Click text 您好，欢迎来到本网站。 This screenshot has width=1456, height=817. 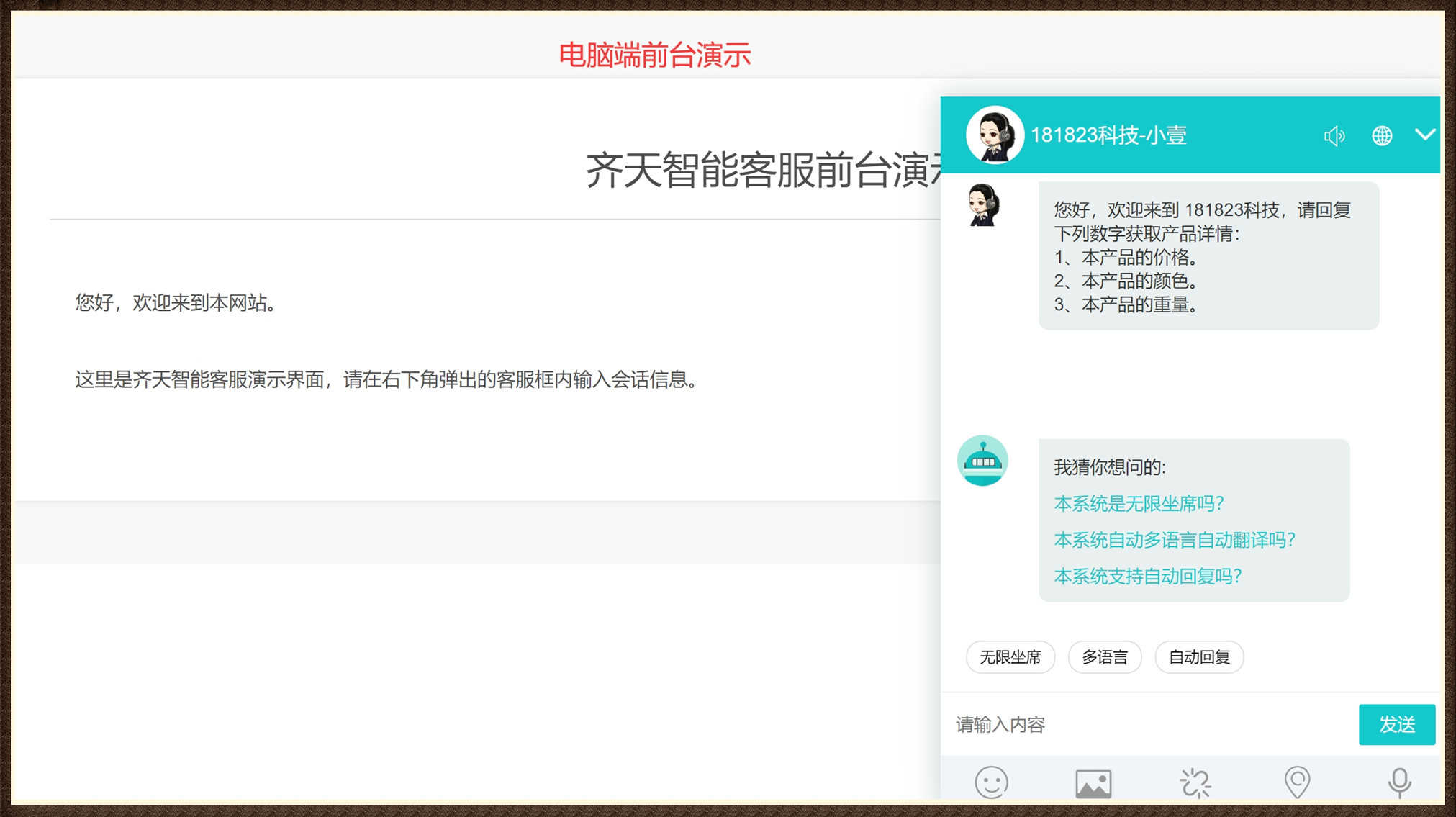[176, 302]
